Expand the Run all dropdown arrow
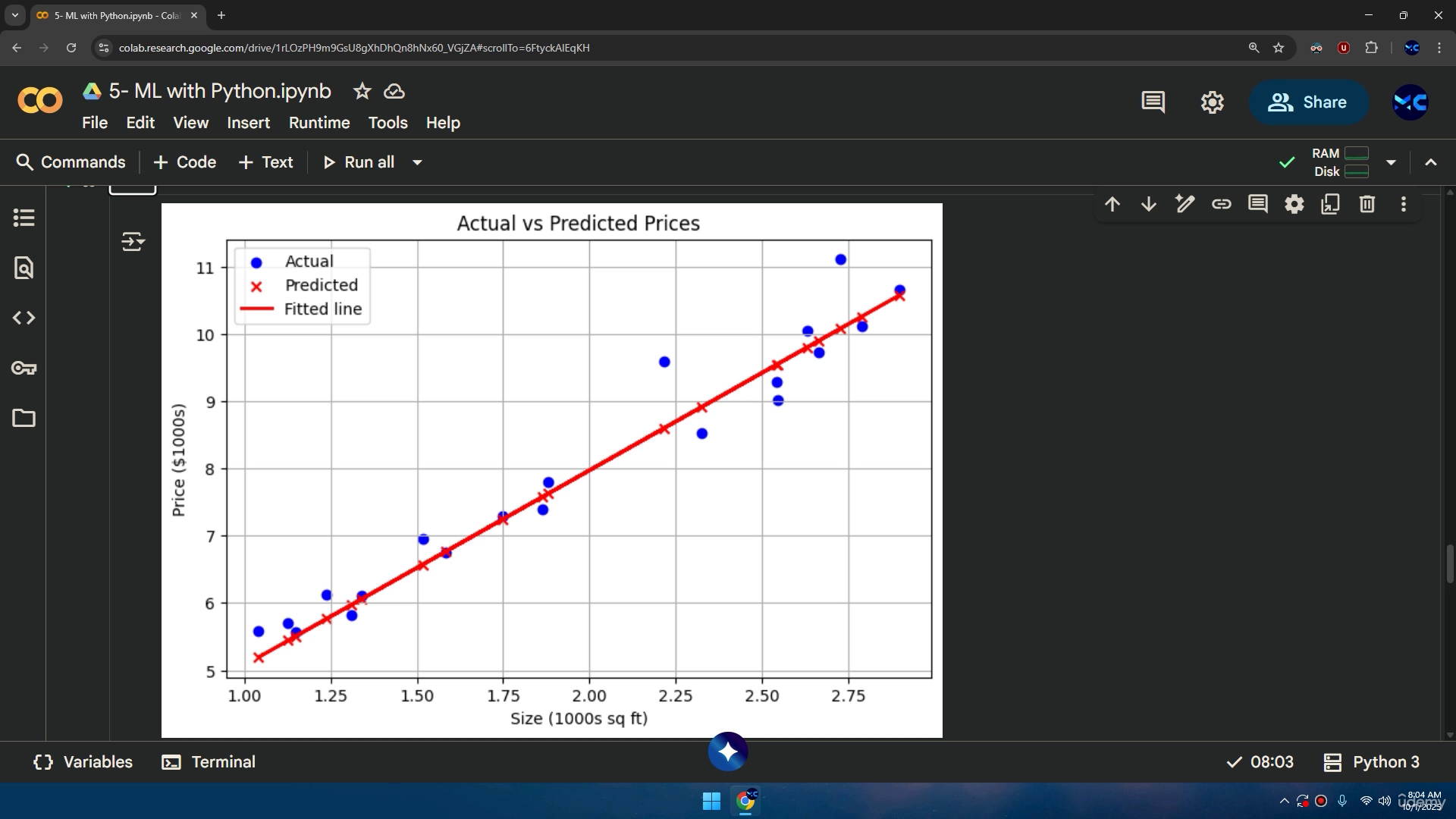 pyautogui.click(x=417, y=162)
